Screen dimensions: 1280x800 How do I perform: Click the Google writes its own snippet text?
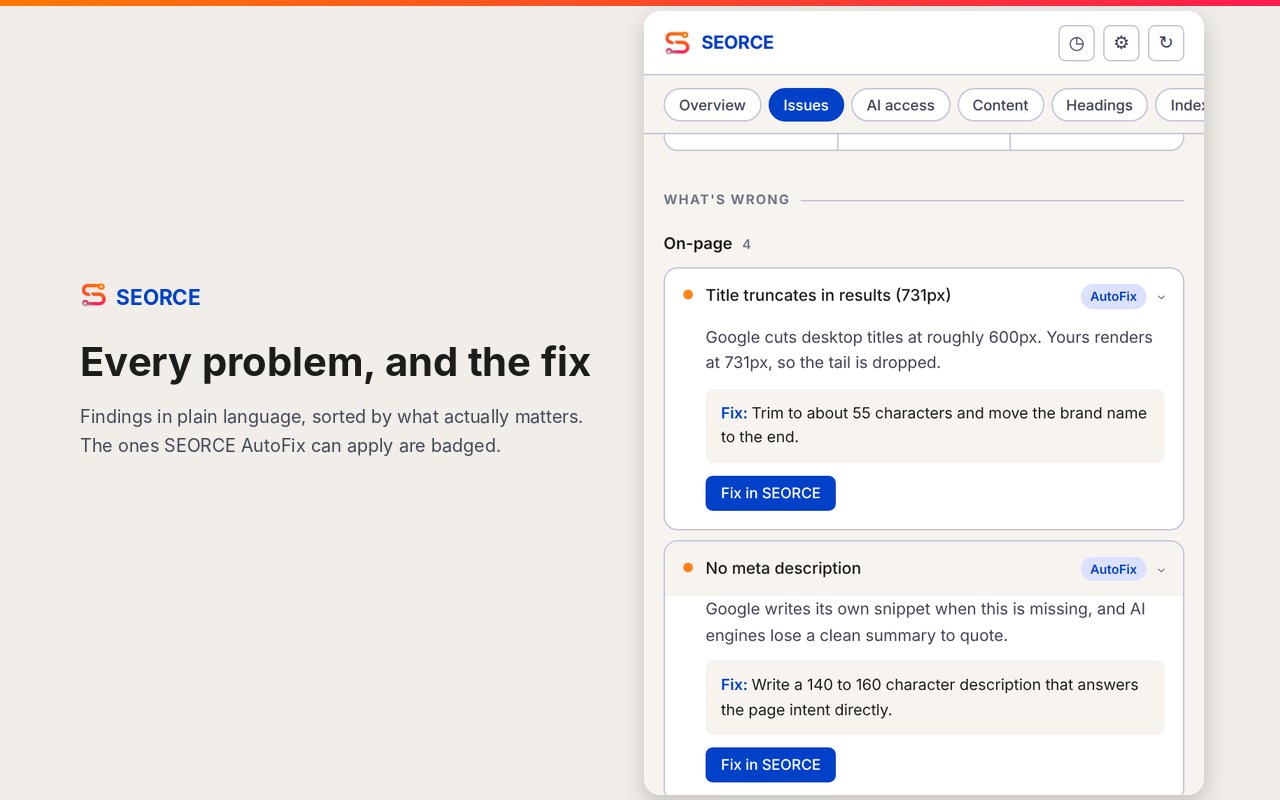click(x=926, y=622)
